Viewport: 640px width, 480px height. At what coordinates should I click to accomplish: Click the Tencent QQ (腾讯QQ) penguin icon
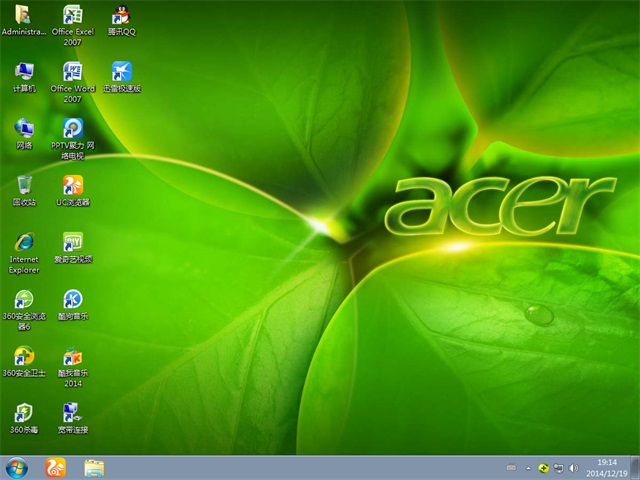pos(121,15)
